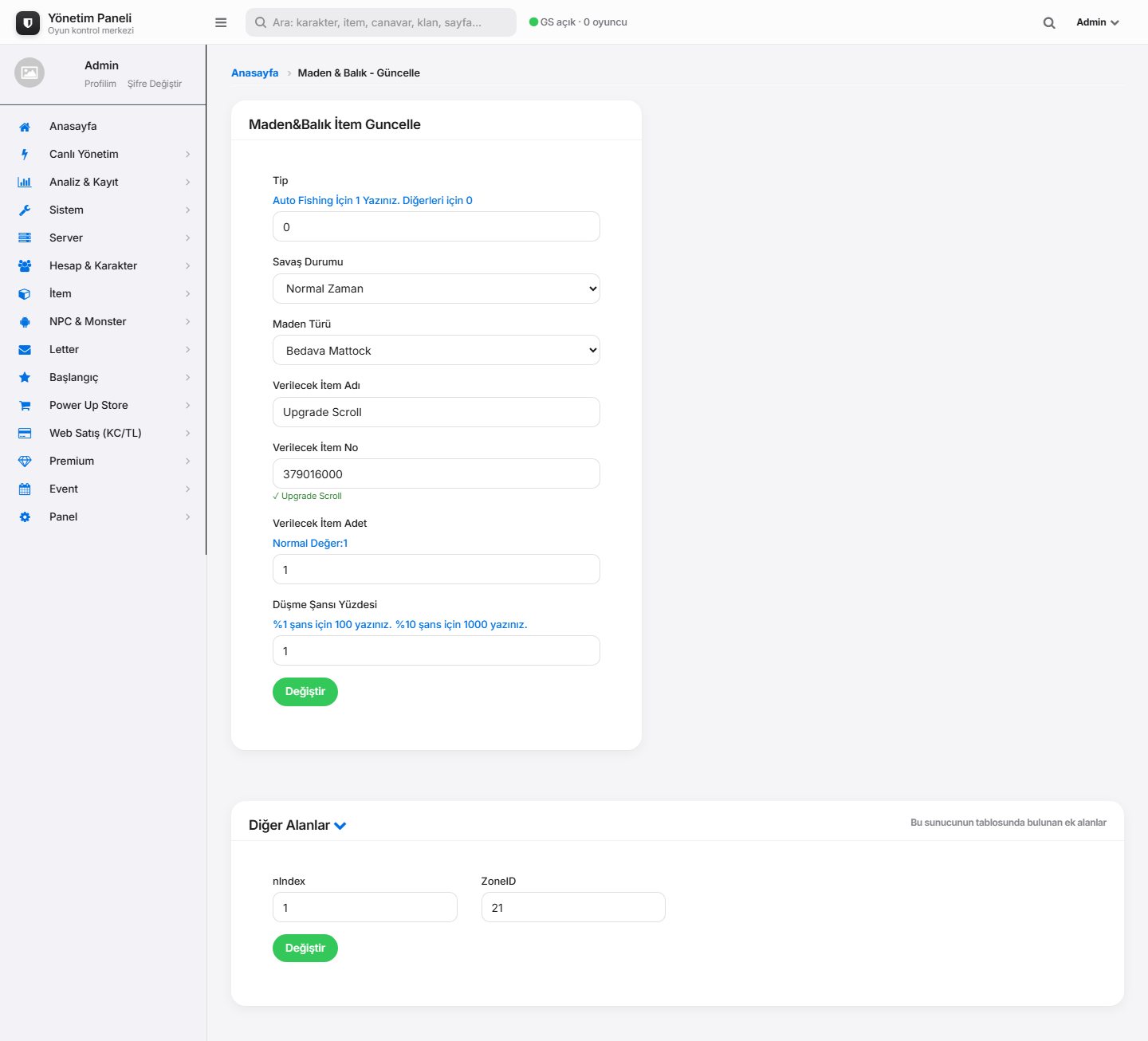Click the ZoneID input field
1148x1041 pixels.
point(573,908)
